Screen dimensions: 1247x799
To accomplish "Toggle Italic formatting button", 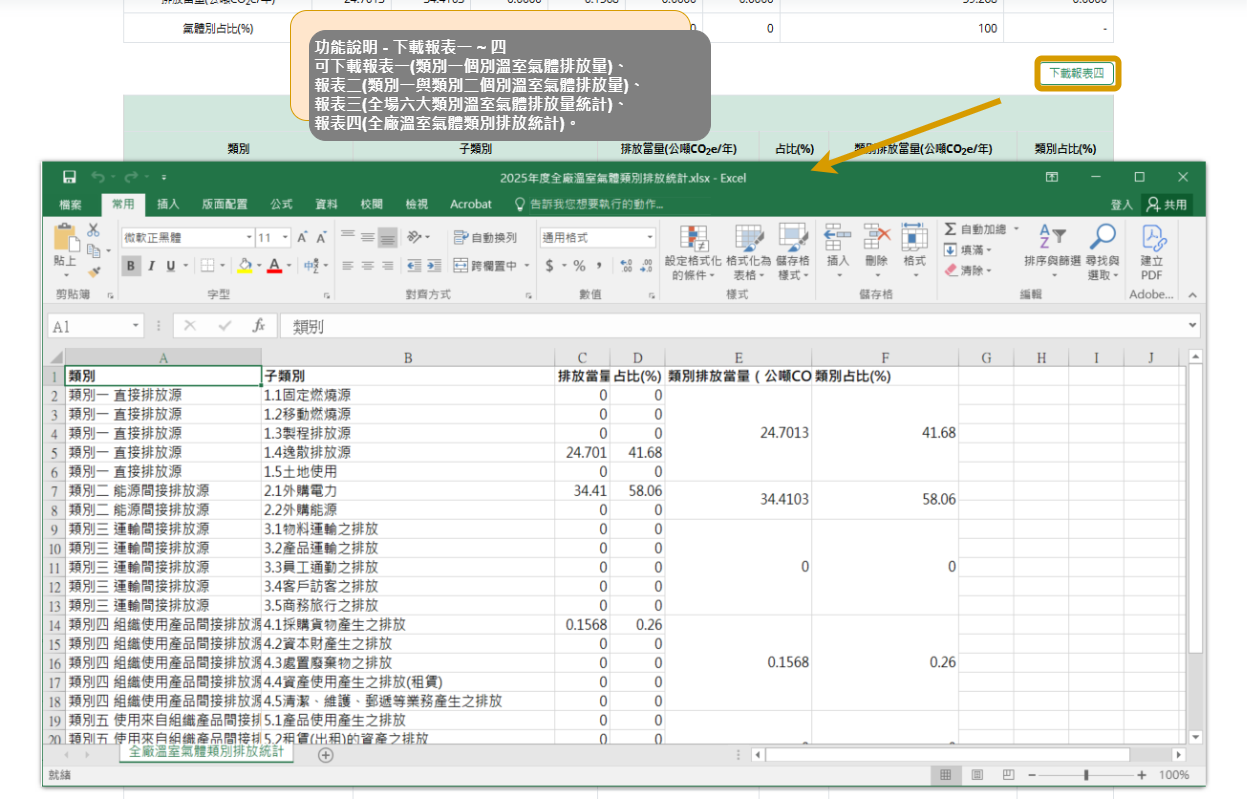I will tap(151, 266).
